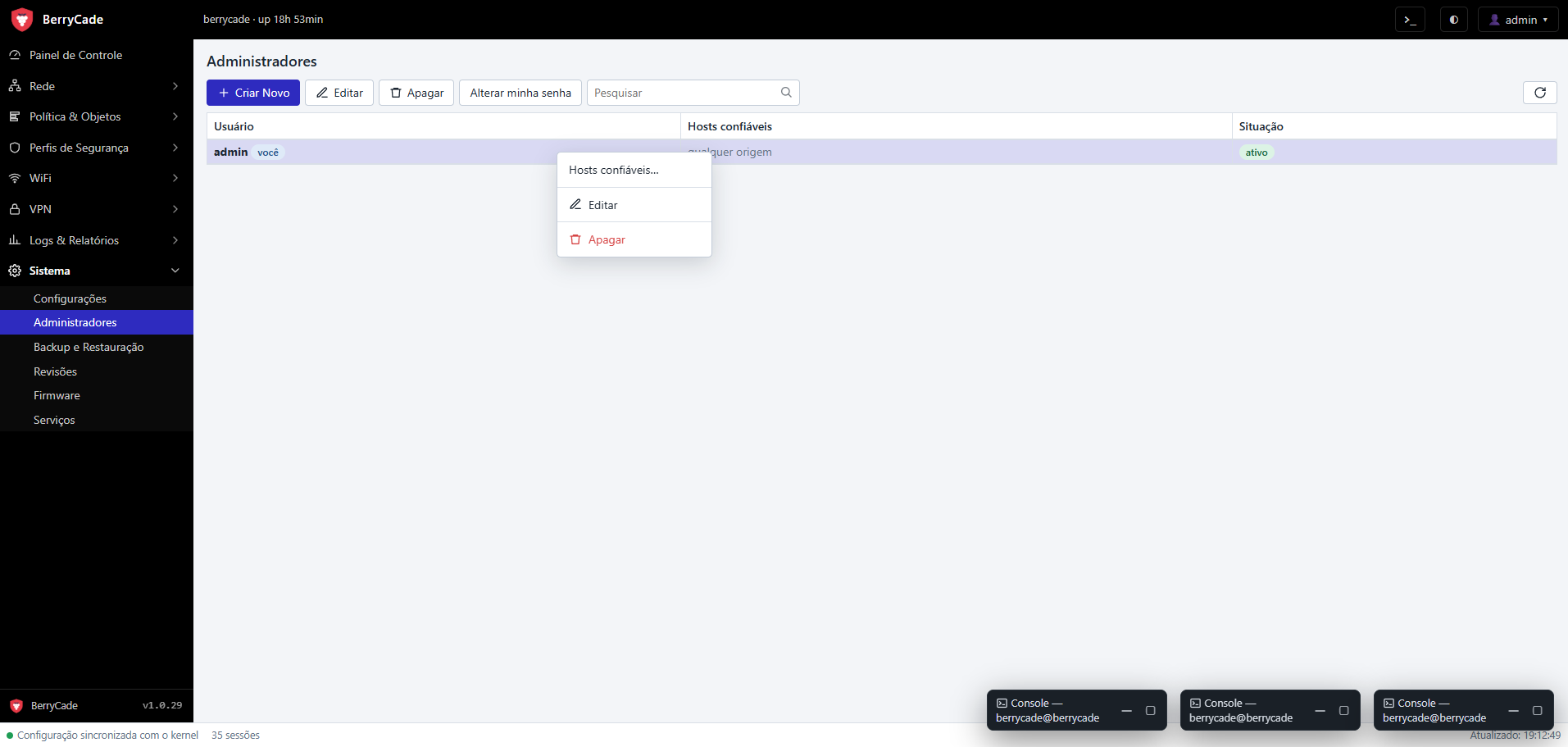Open the terminal console icon in top bar
The height and width of the screenshot is (747, 1568).
tap(1410, 20)
